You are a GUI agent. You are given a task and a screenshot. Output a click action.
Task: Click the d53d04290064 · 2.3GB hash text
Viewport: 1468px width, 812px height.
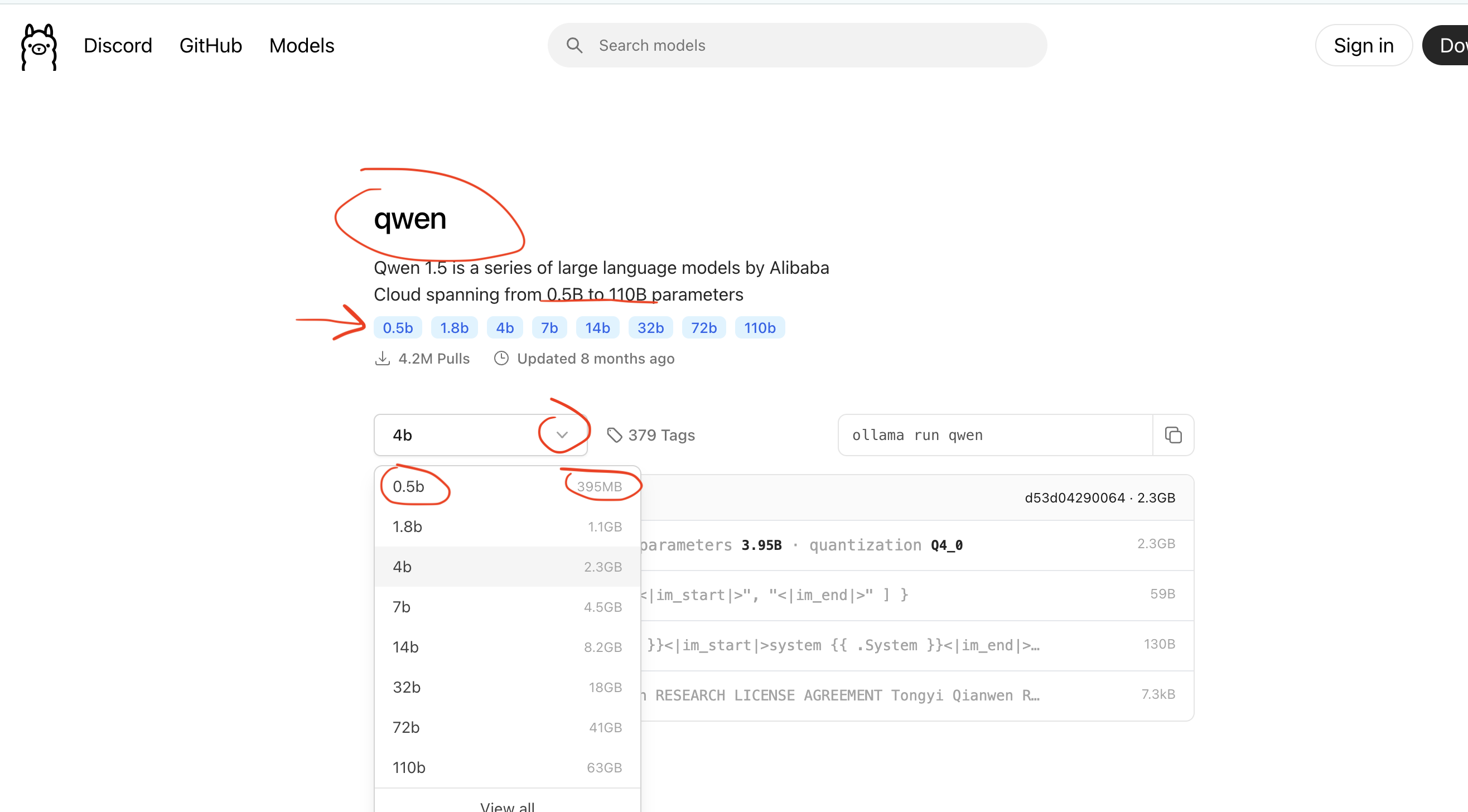click(x=1099, y=498)
